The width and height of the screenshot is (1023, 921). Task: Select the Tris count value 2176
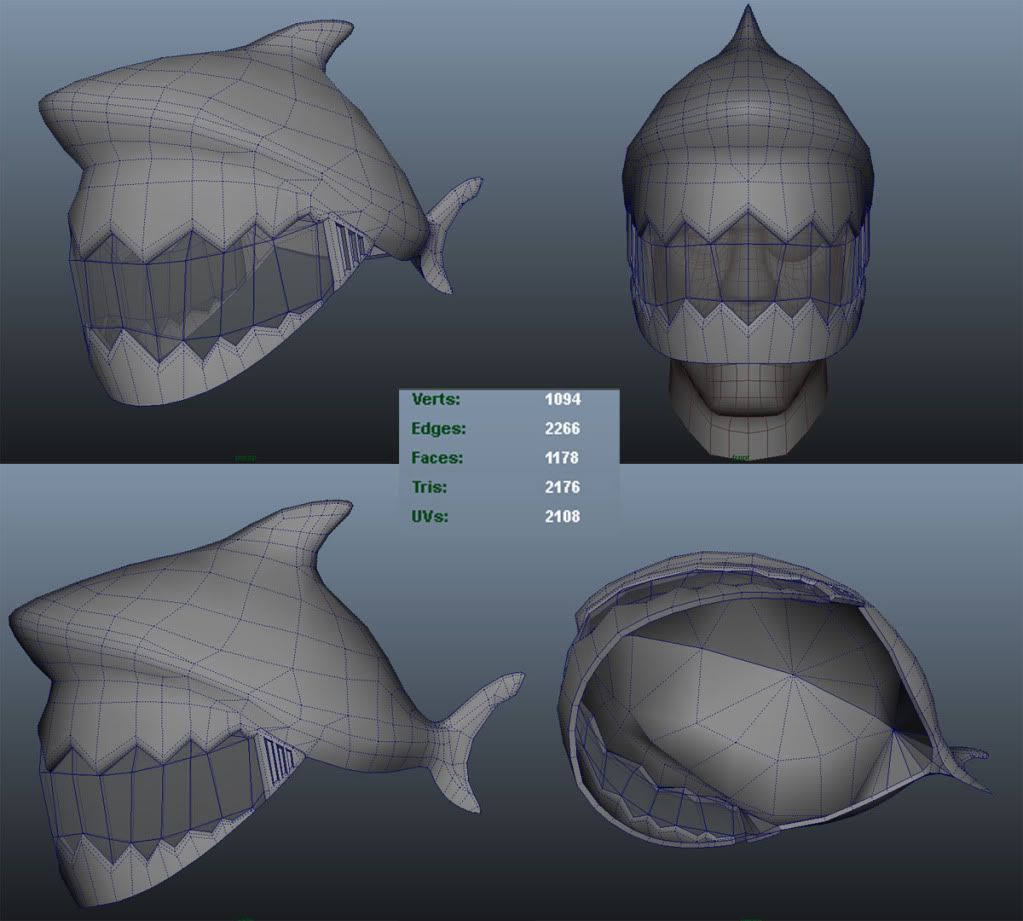tap(562, 488)
